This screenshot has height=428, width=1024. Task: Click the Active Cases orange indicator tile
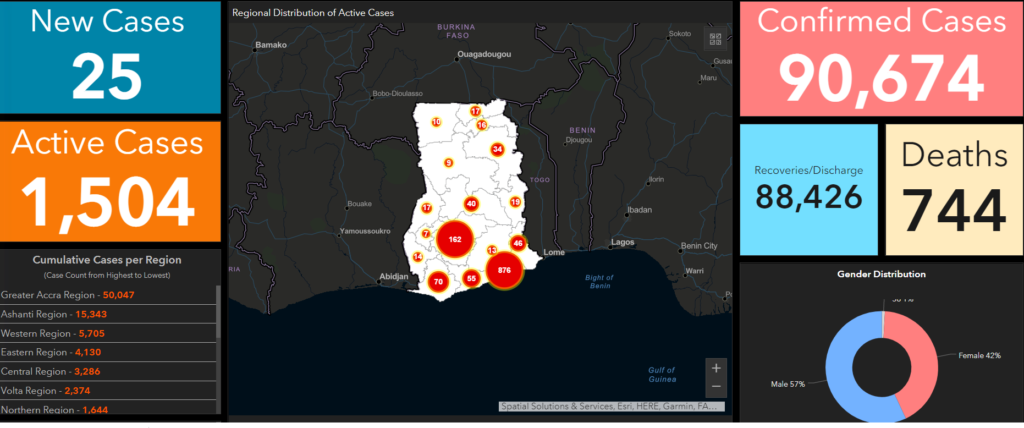pyautogui.click(x=110, y=182)
